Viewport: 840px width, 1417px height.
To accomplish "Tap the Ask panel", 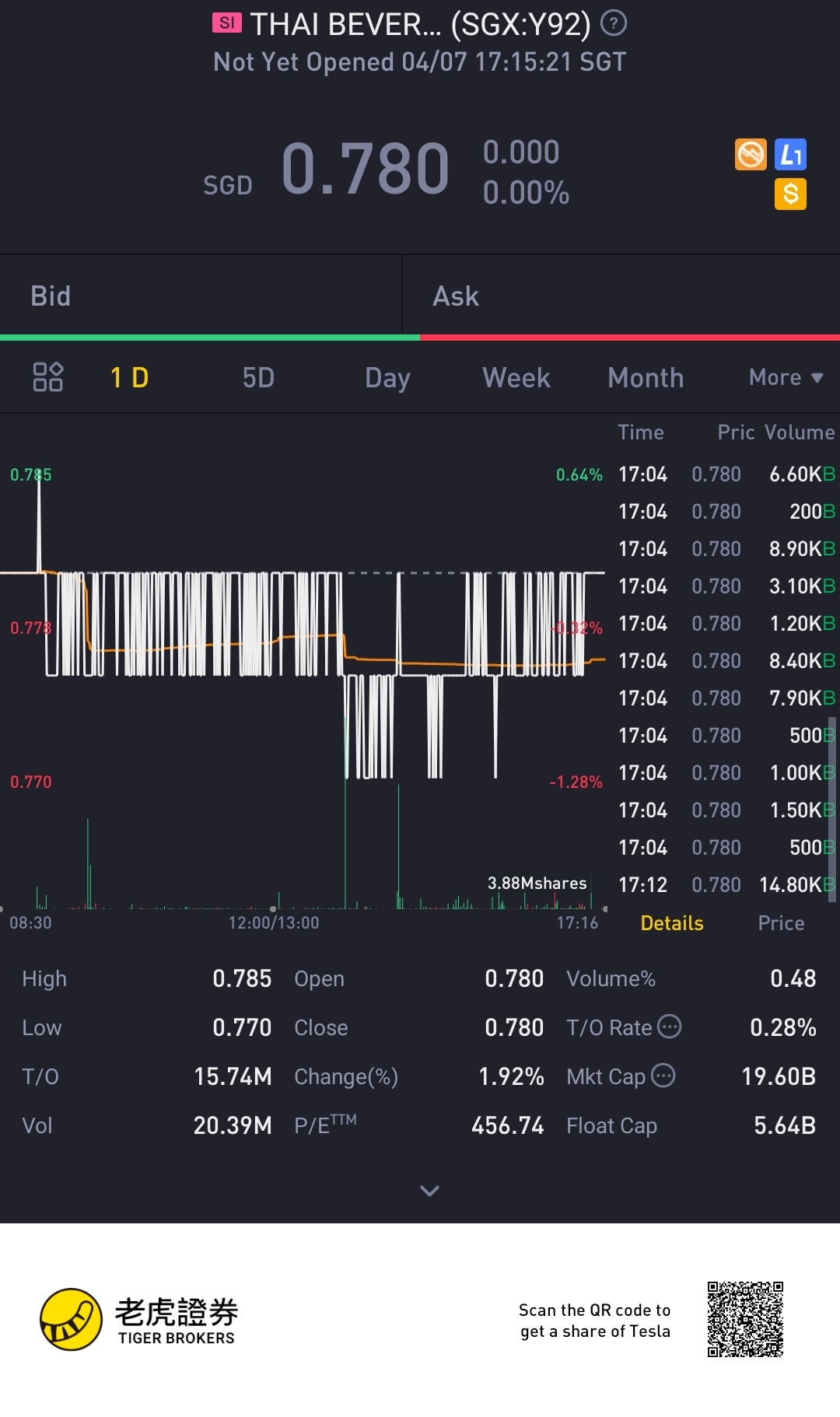I will (x=621, y=296).
